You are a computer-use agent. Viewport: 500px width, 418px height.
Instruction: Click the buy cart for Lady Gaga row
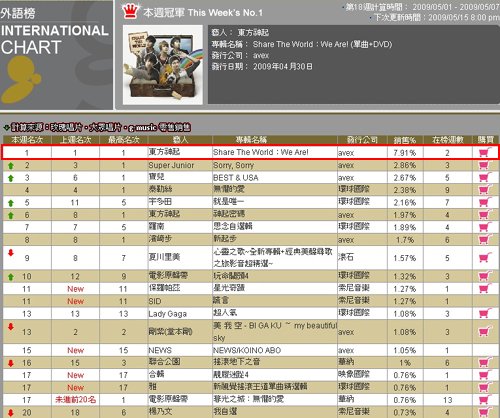click(485, 313)
